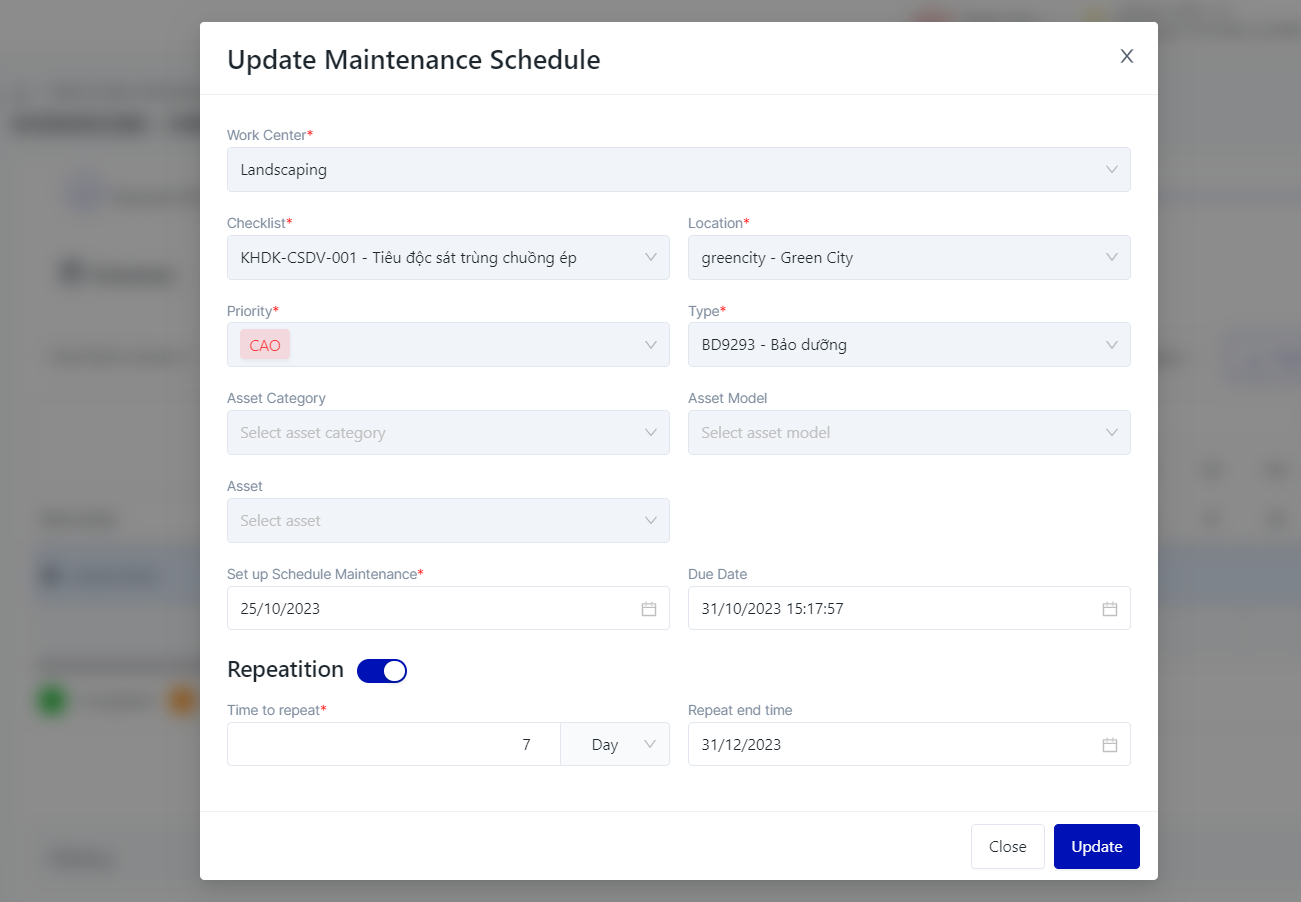The image size is (1301, 902).
Task: Open the Location dropdown showing Green City
Action: pos(1111,258)
